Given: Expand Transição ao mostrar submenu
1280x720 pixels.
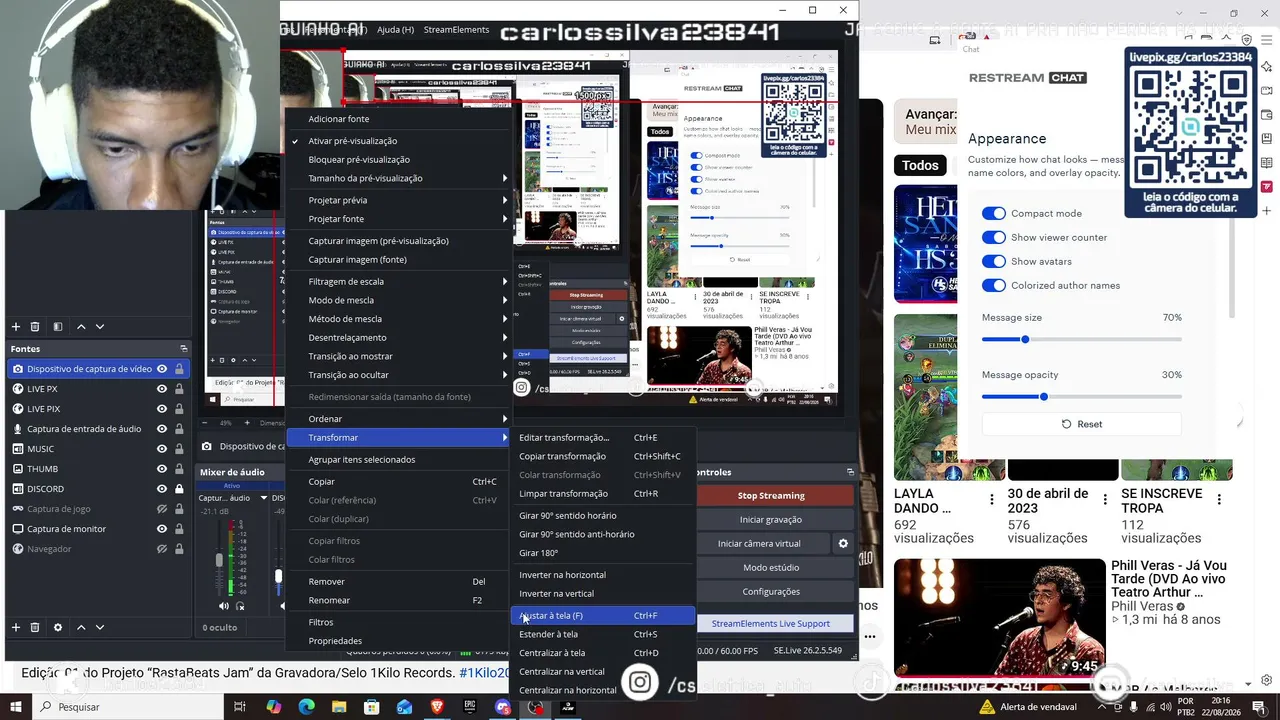Looking at the screenshot, I should click(x=398, y=356).
